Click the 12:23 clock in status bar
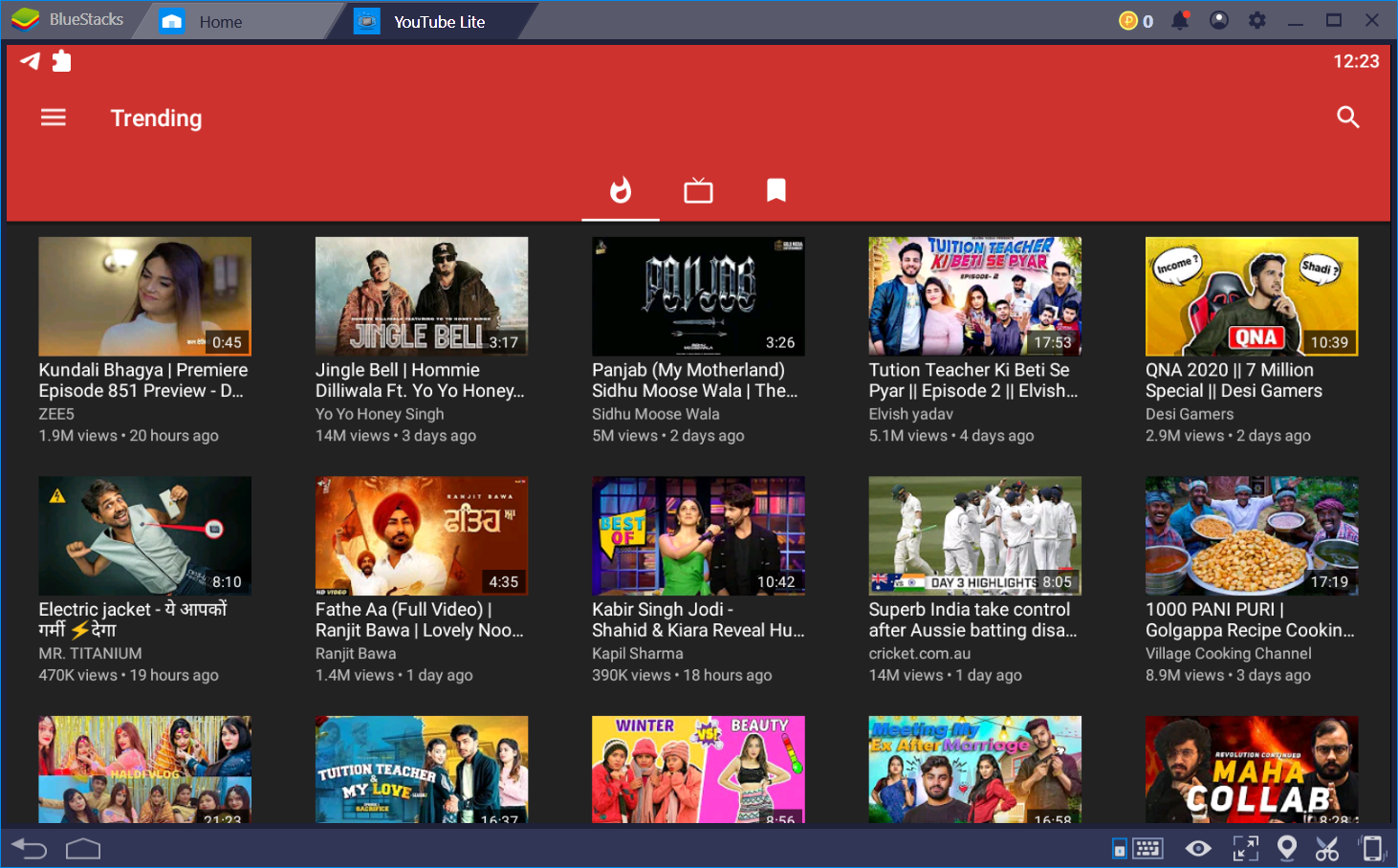This screenshot has height=868, width=1398. point(1356,61)
